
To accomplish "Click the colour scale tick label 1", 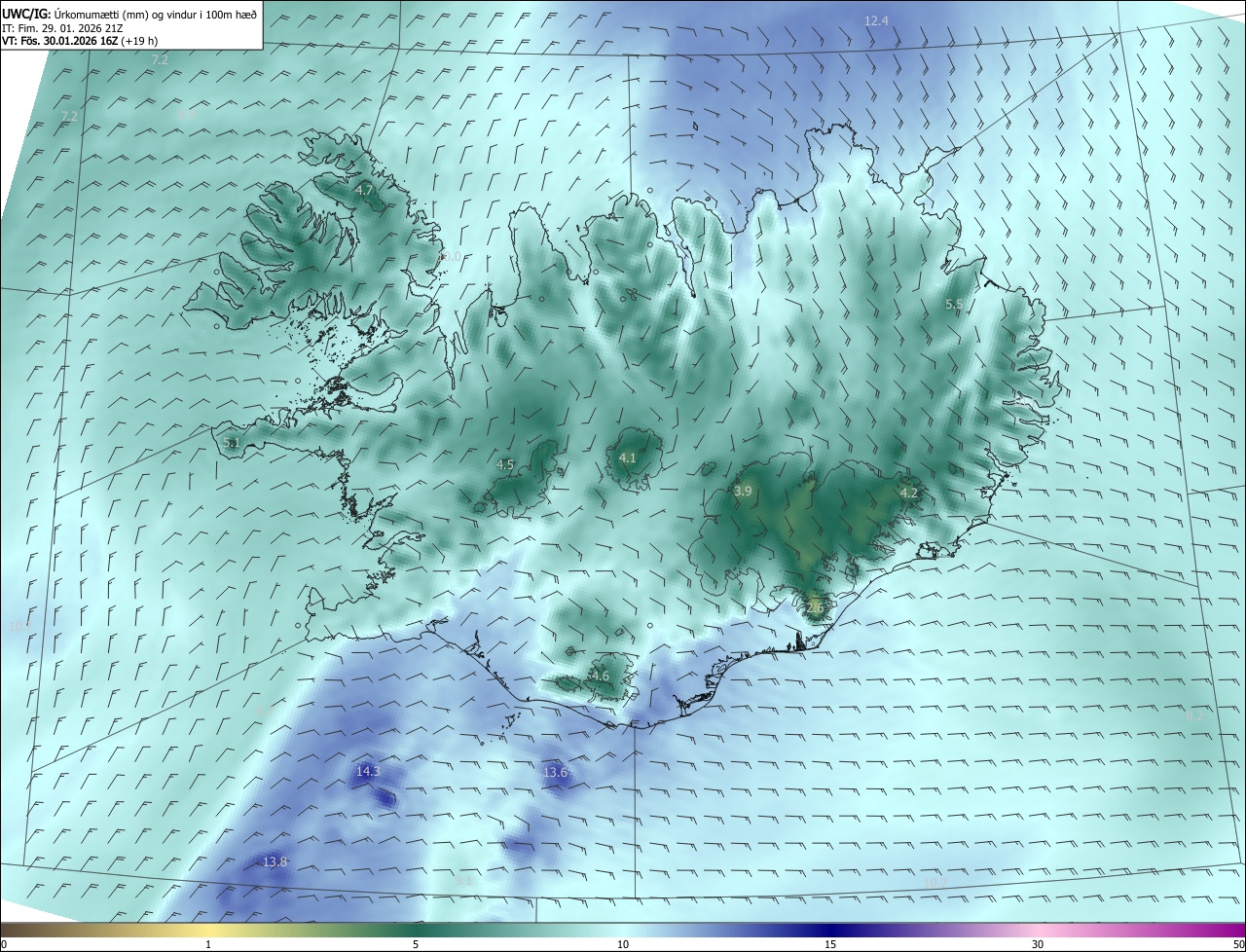I will tap(208, 944).
